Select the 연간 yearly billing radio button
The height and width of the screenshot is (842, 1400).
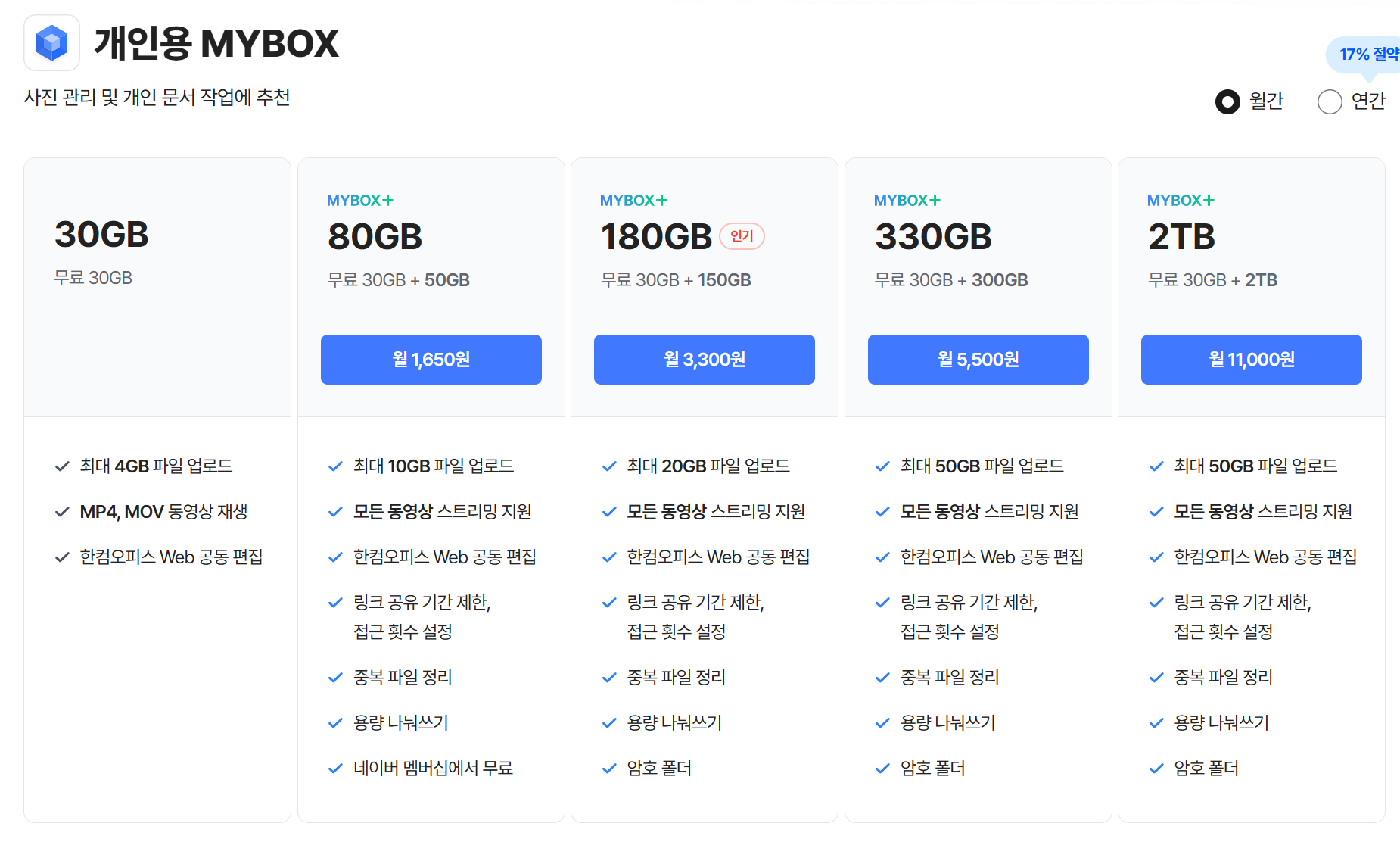point(1330,101)
